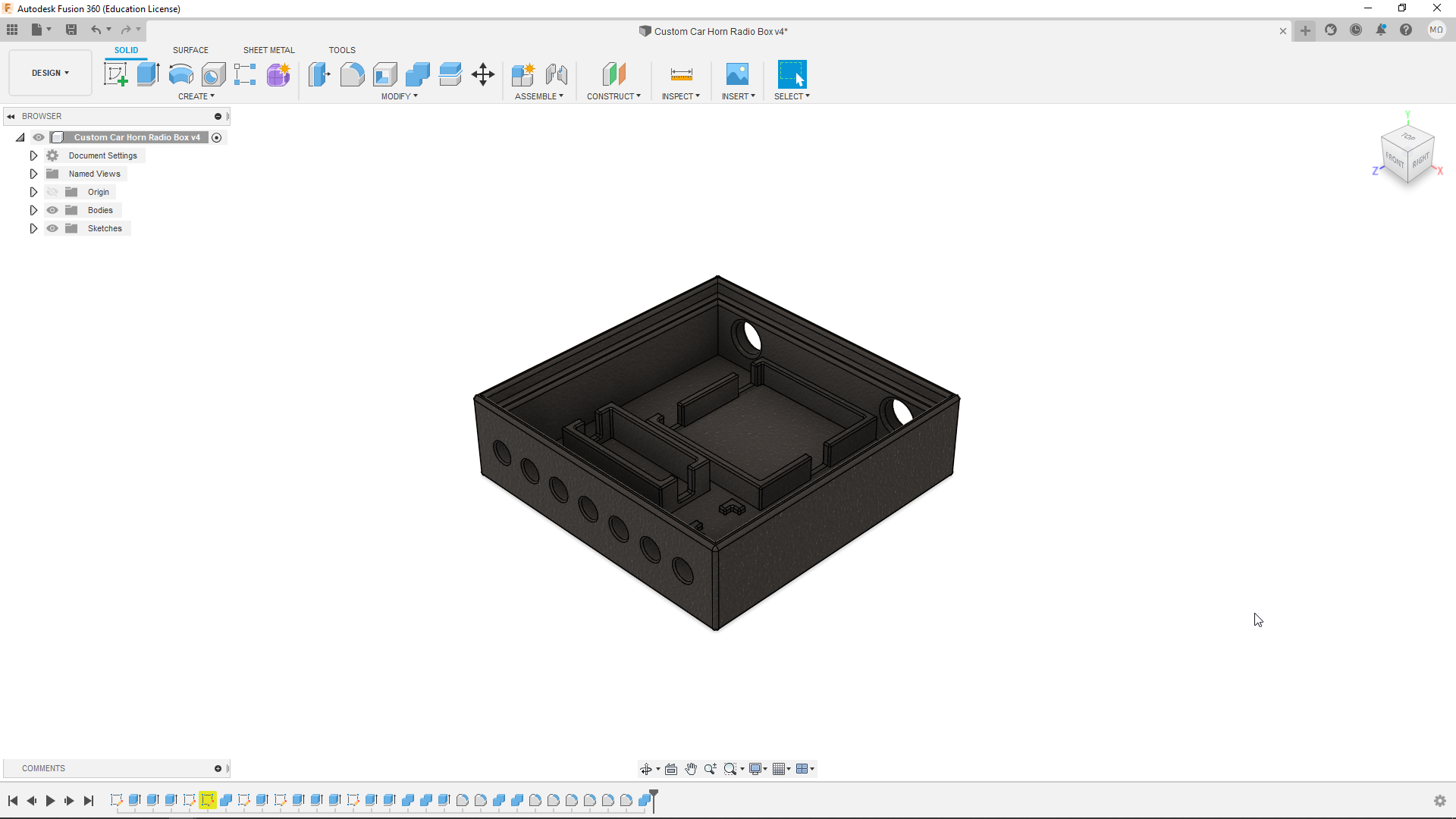Expand the Document Settings node
The width and height of the screenshot is (1456, 819).
tap(33, 155)
